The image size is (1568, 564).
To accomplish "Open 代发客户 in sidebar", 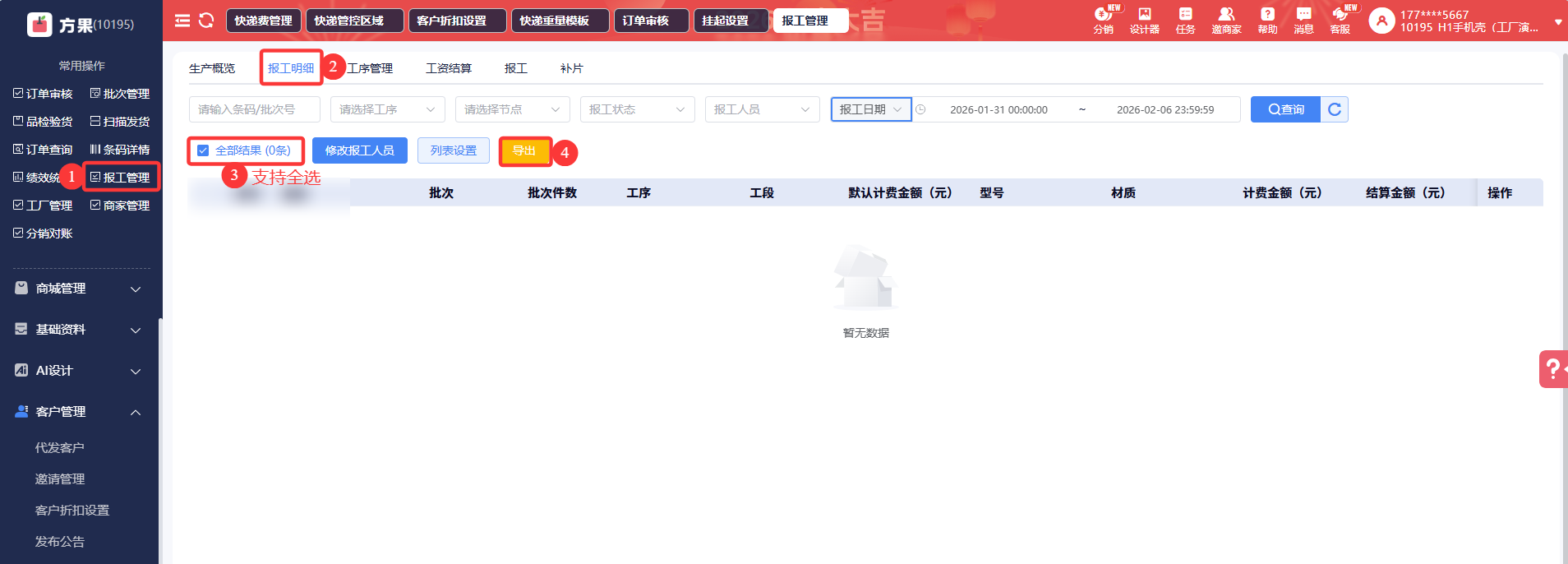I will (x=59, y=448).
